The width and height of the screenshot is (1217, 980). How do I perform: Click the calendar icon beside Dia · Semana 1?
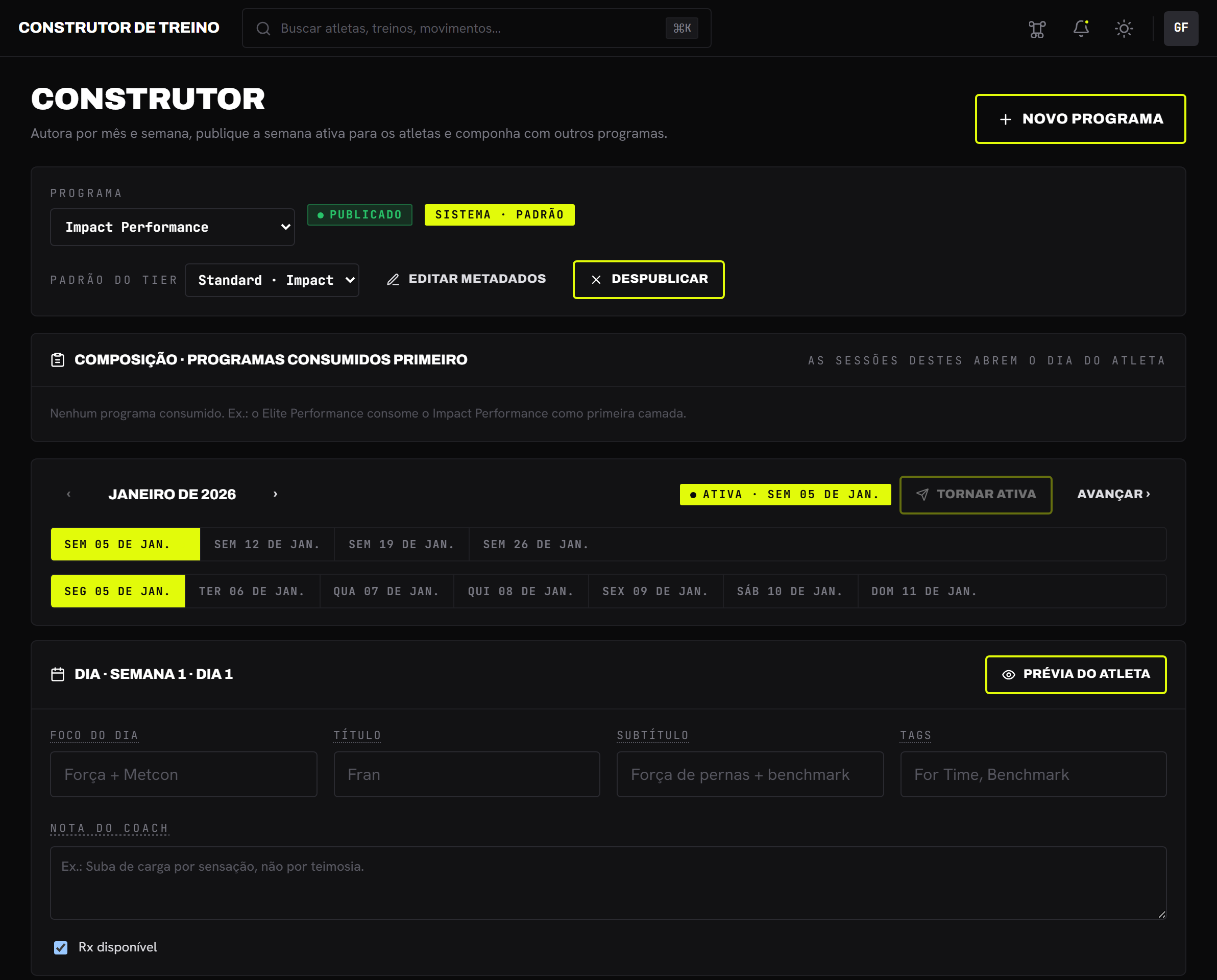coord(58,675)
